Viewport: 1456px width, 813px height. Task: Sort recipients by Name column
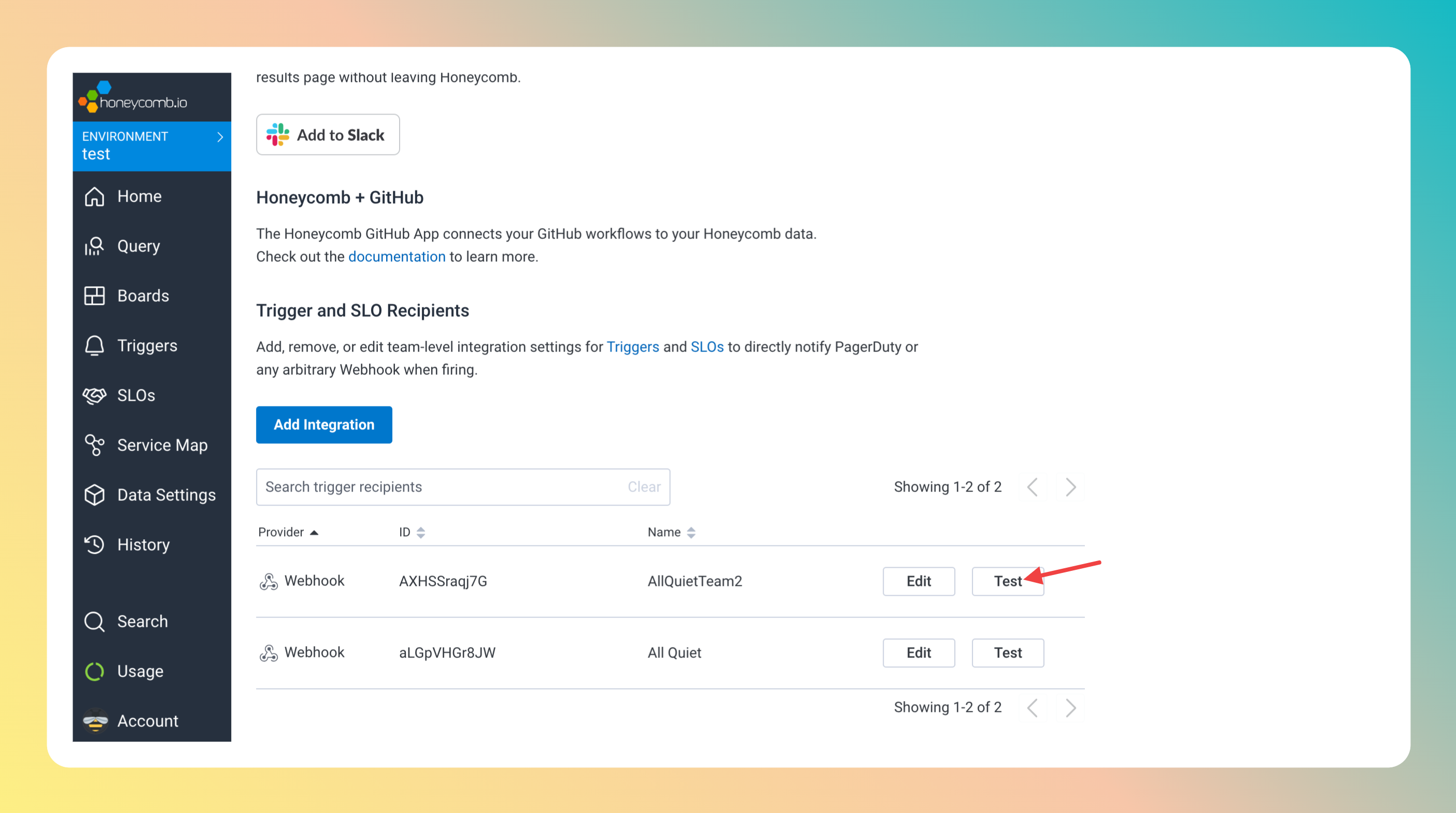[671, 532]
